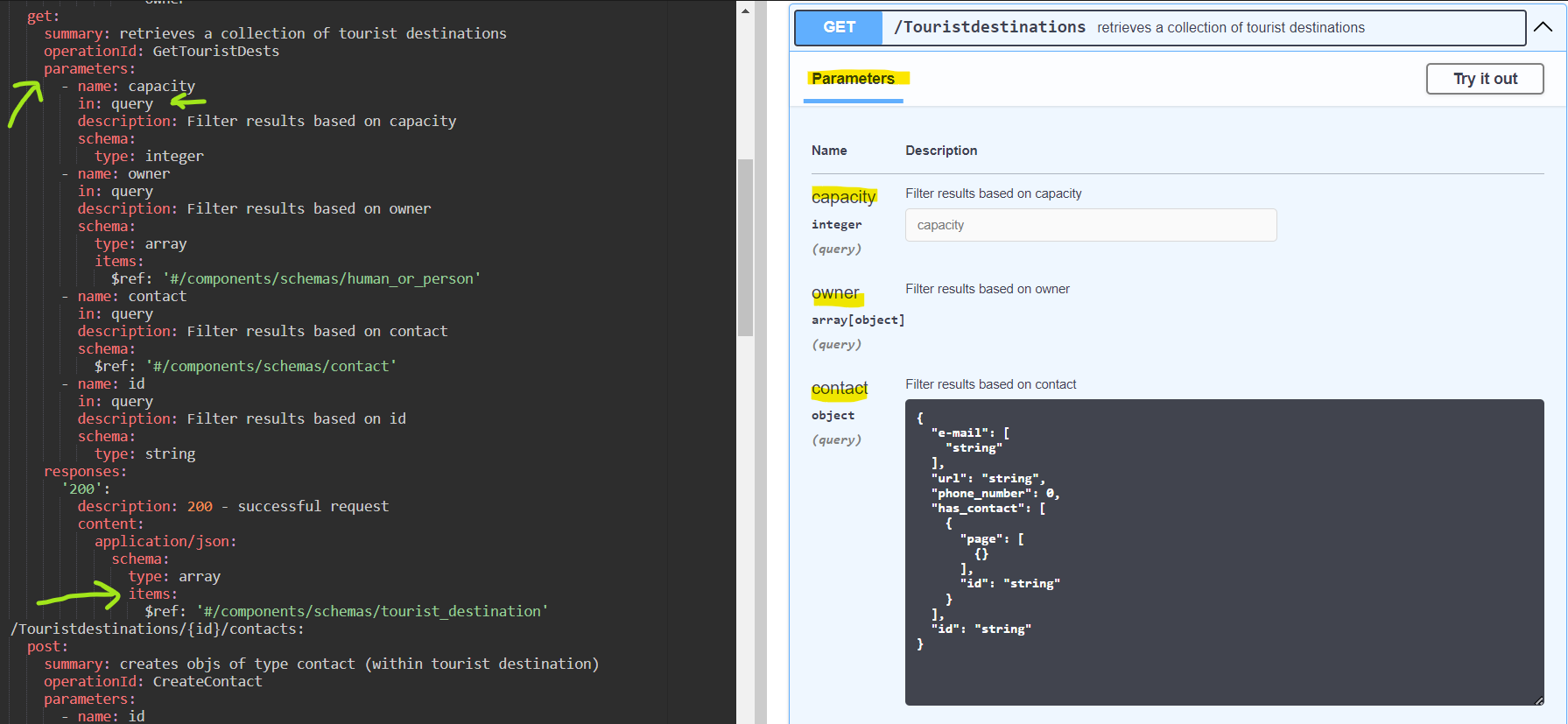The image size is (1568, 724).
Task: Open the /Touristdestinations path link in header
Action: 989,27
